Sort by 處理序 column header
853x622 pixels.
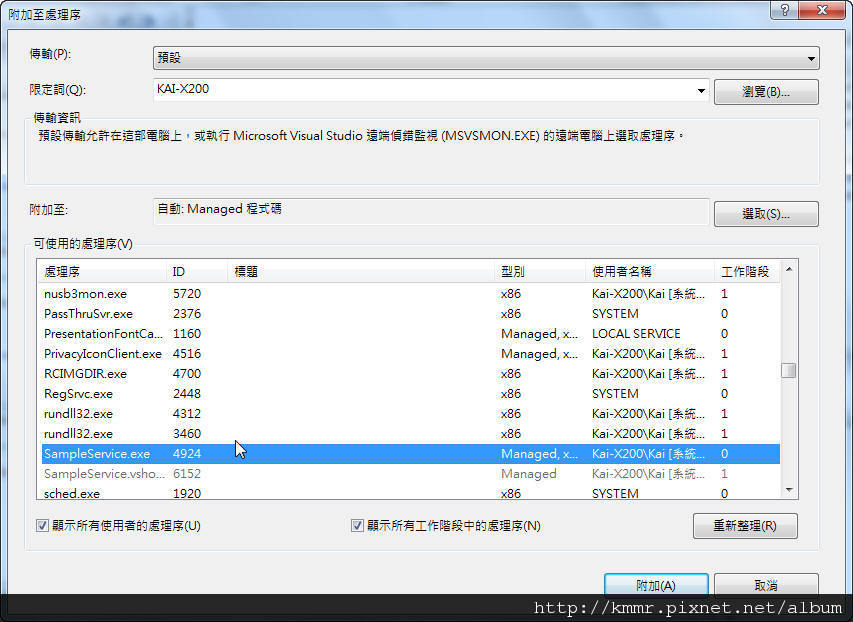tap(103, 272)
